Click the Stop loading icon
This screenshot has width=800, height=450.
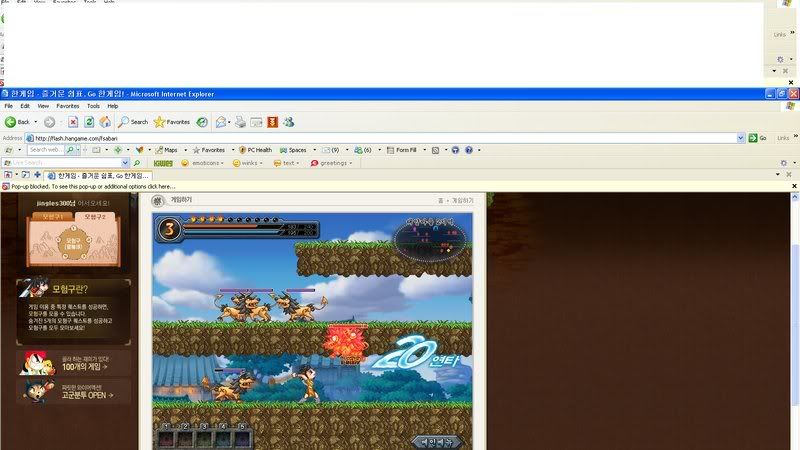point(72,122)
